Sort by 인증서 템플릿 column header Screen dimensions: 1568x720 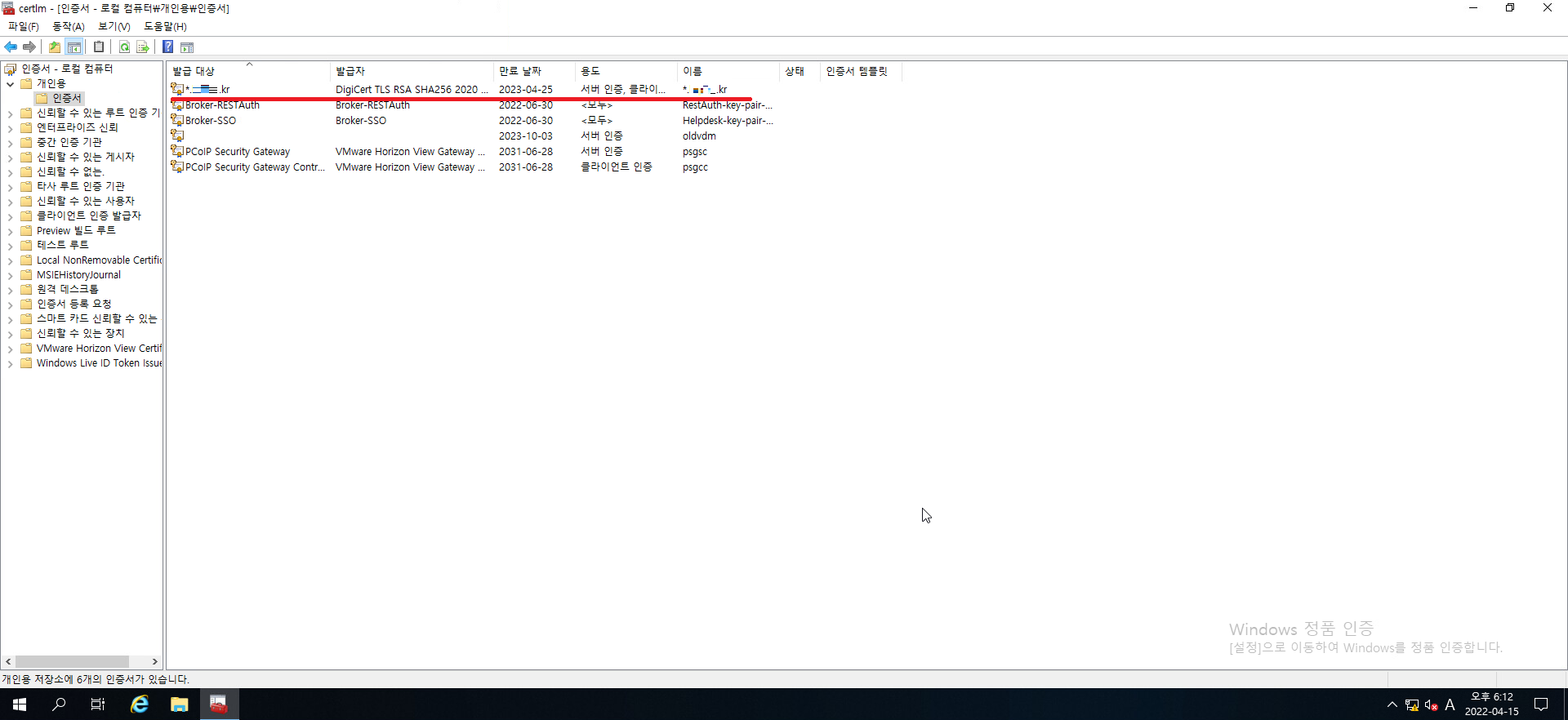point(861,71)
